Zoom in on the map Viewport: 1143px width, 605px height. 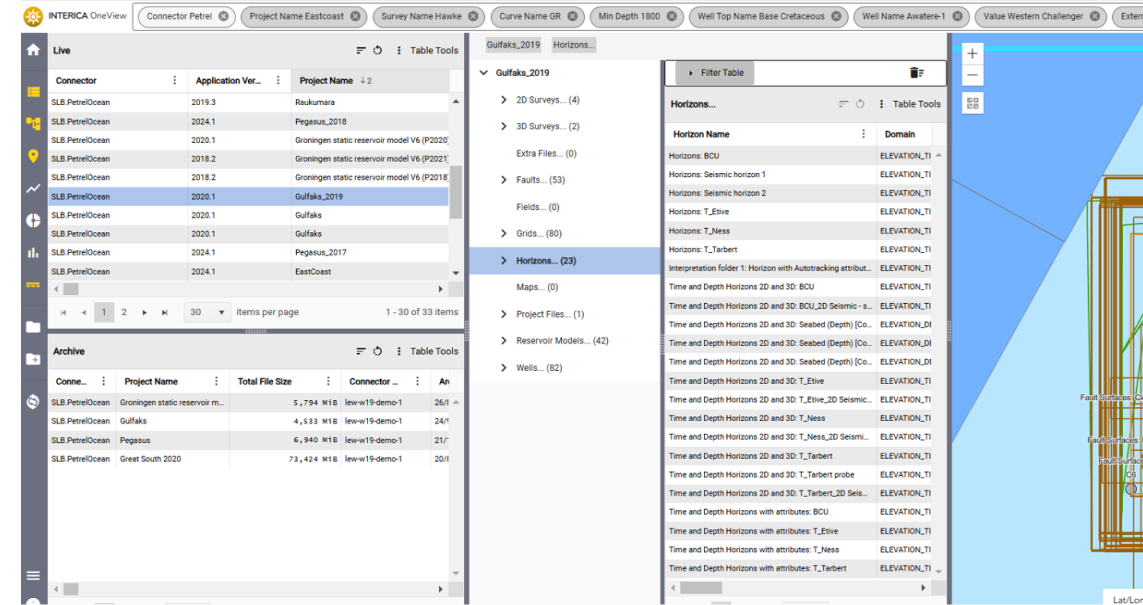pos(972,53)
